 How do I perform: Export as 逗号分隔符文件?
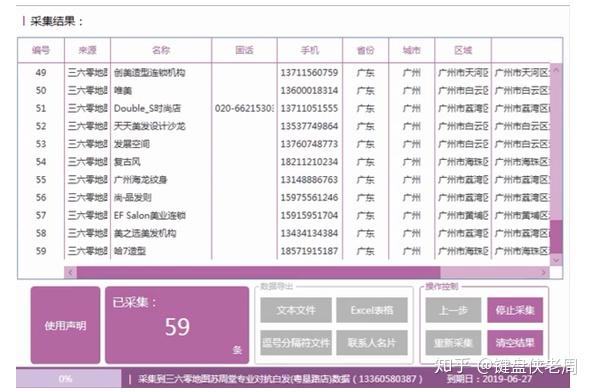tap(296, 342)
